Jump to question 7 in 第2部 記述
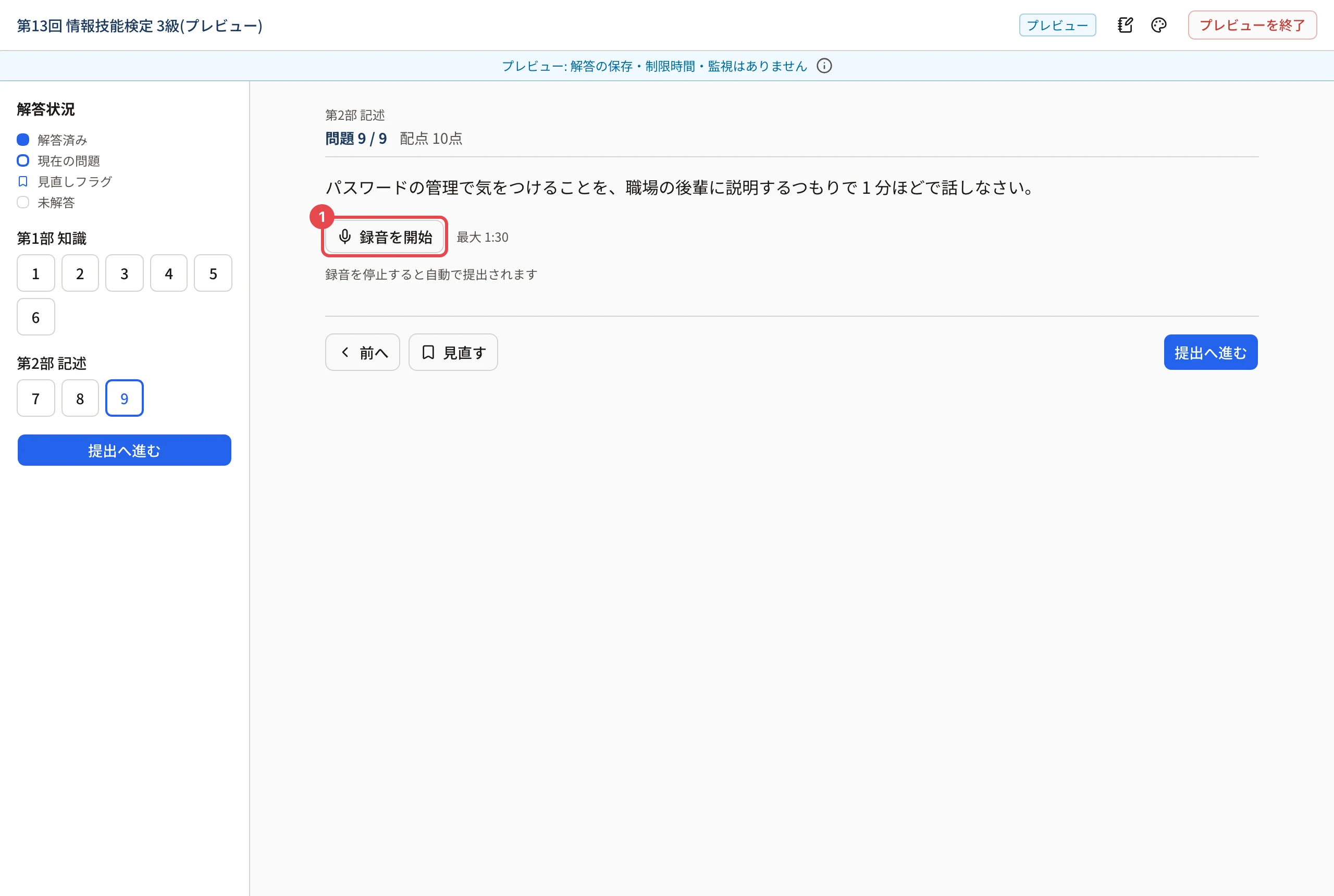Screen dimensions: 1334x896 pyautogui.click(x=36, y=399)
